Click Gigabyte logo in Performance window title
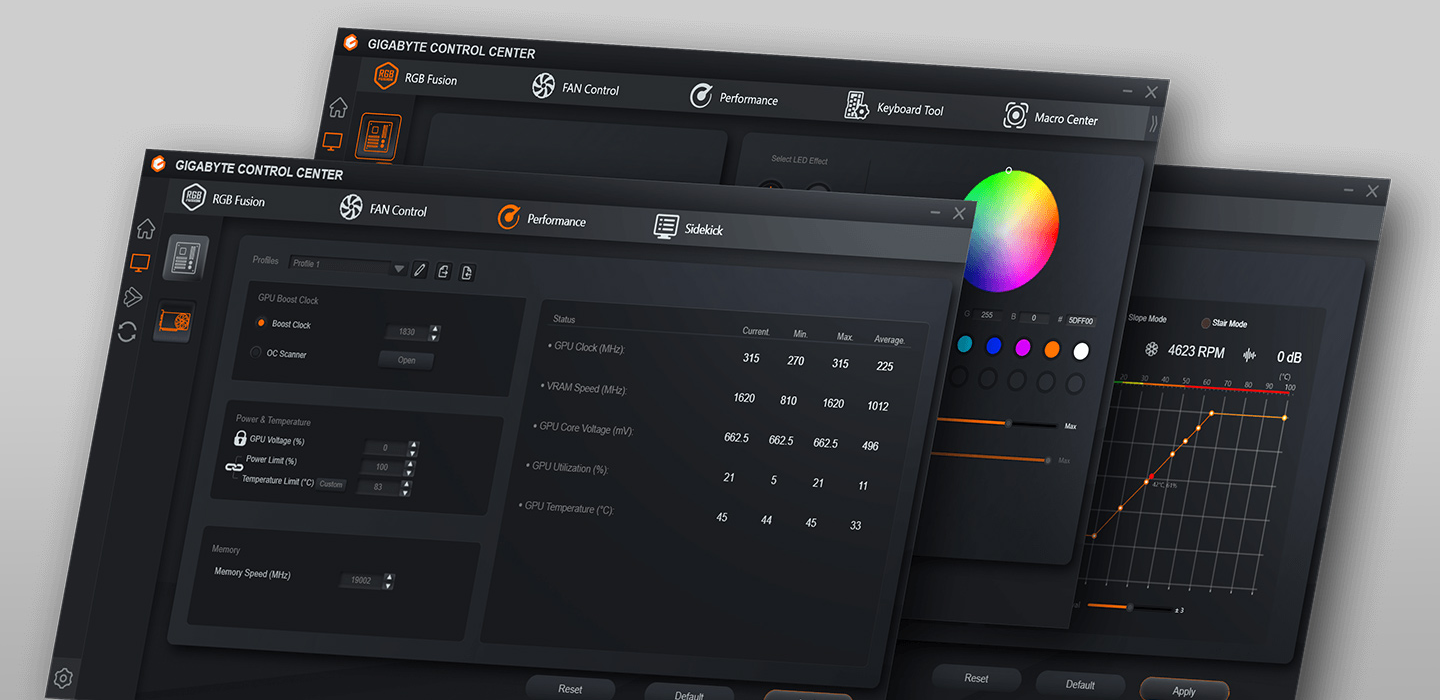Image resolution: width=1440 pixels, height=700 pixels. pos(158,163)
